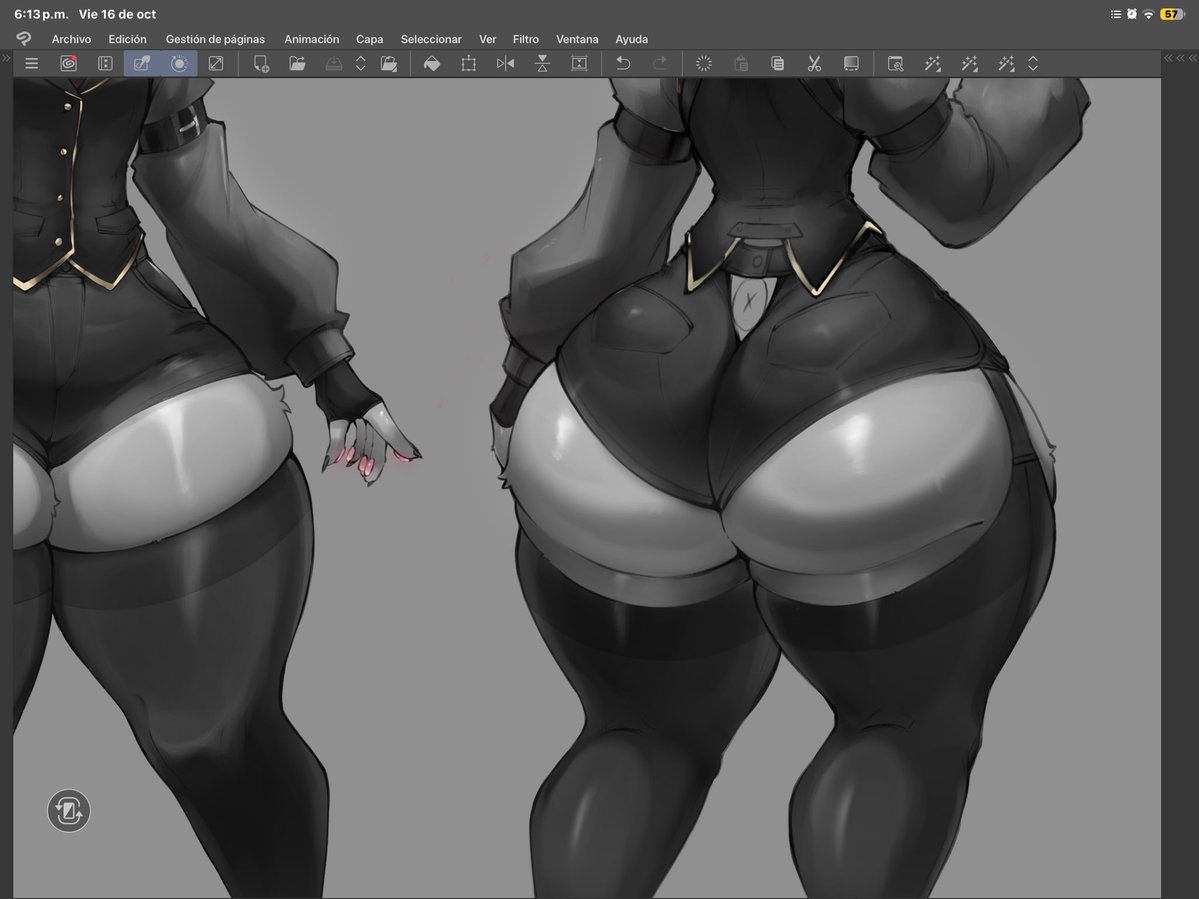Select the Fill paint bucket icon
The image size is (1199, 899).
[432, 63]
